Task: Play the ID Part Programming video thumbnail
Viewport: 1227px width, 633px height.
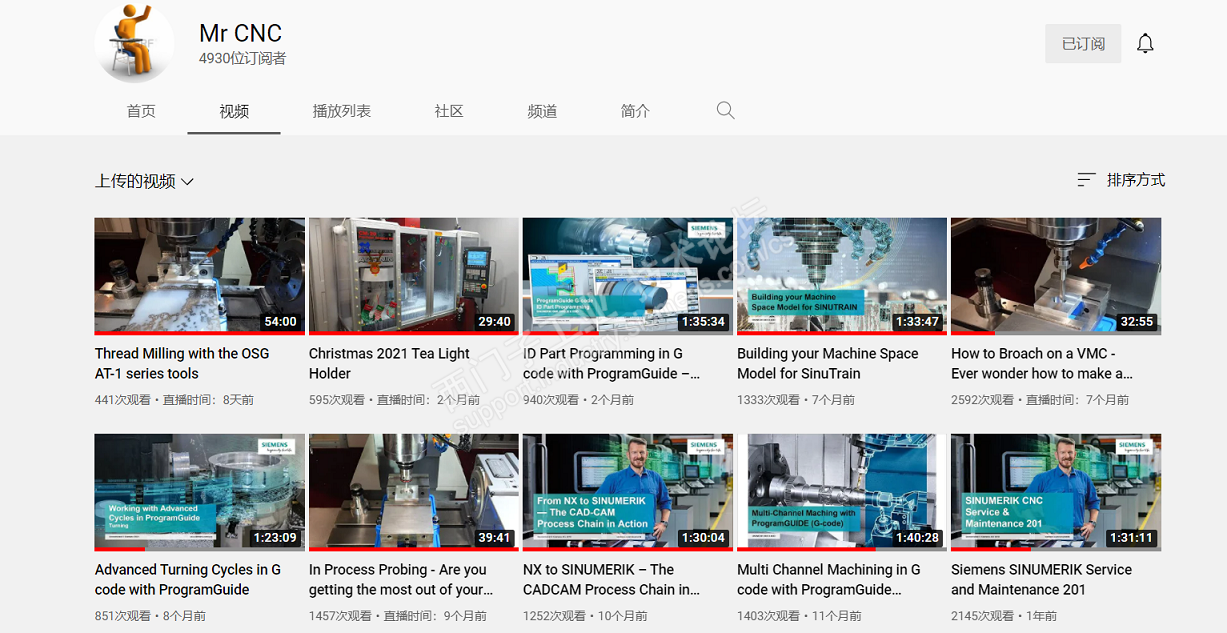Action: 628,276
